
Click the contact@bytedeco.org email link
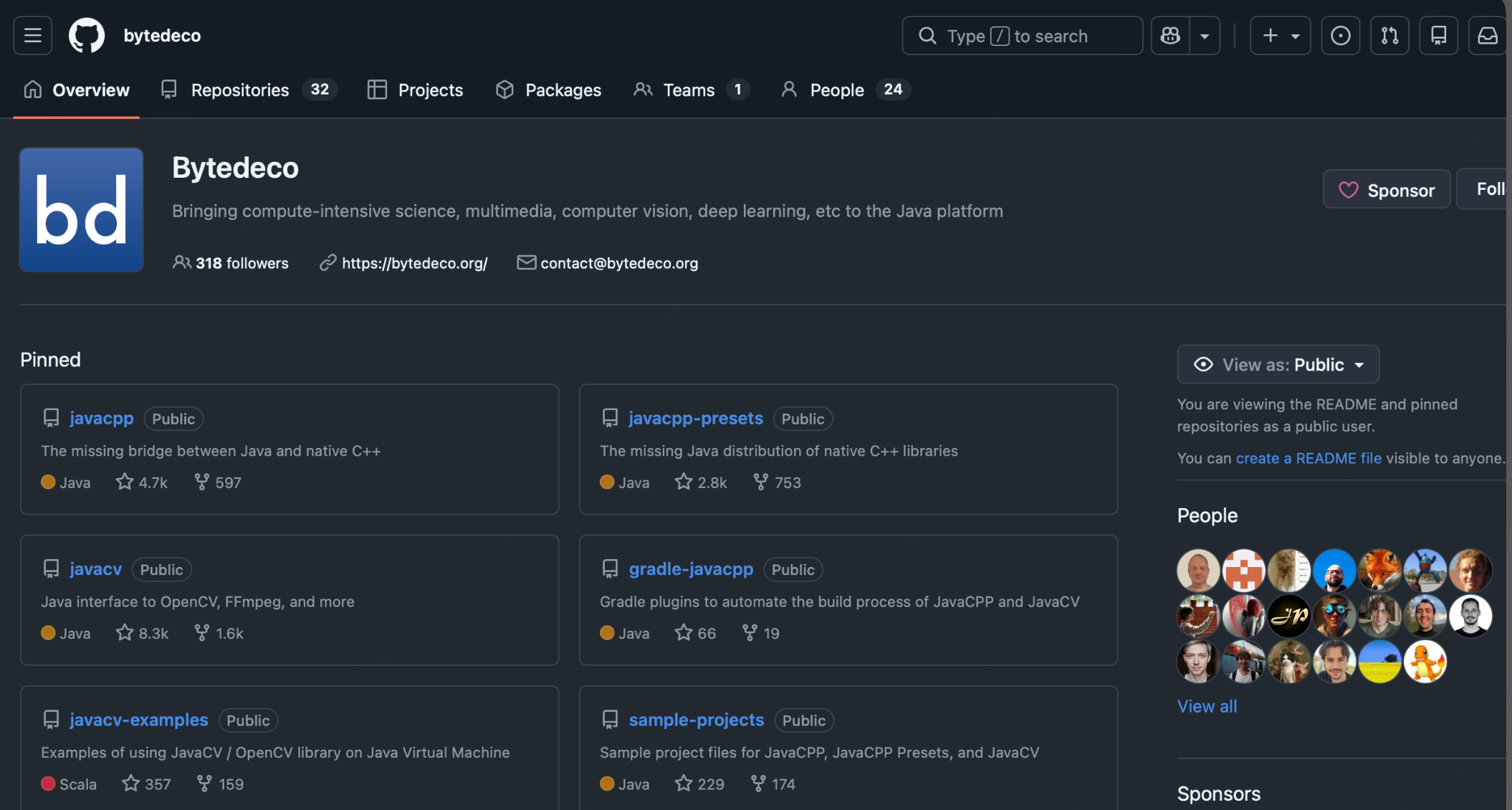pyautogui.click(x=619, y=263)
